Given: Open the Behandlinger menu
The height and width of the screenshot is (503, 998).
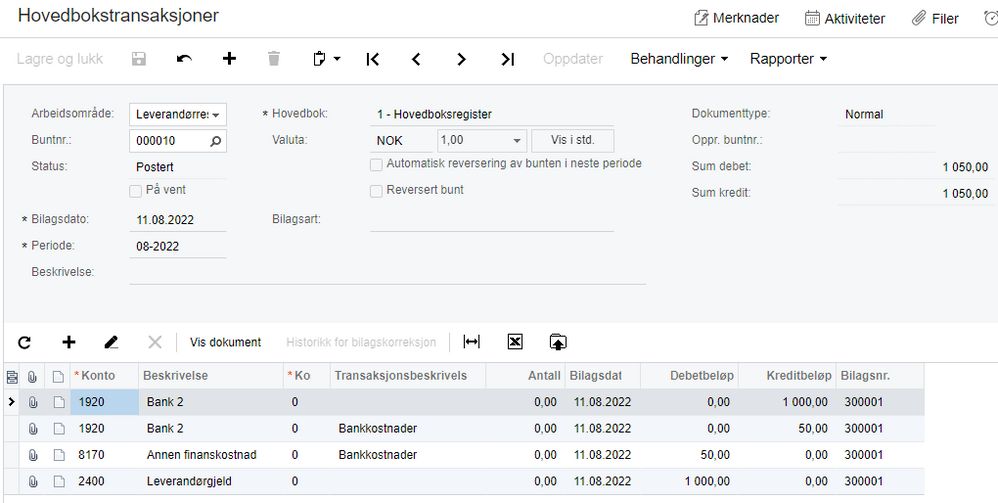Looking at the screenshot, I should point(678,59).
